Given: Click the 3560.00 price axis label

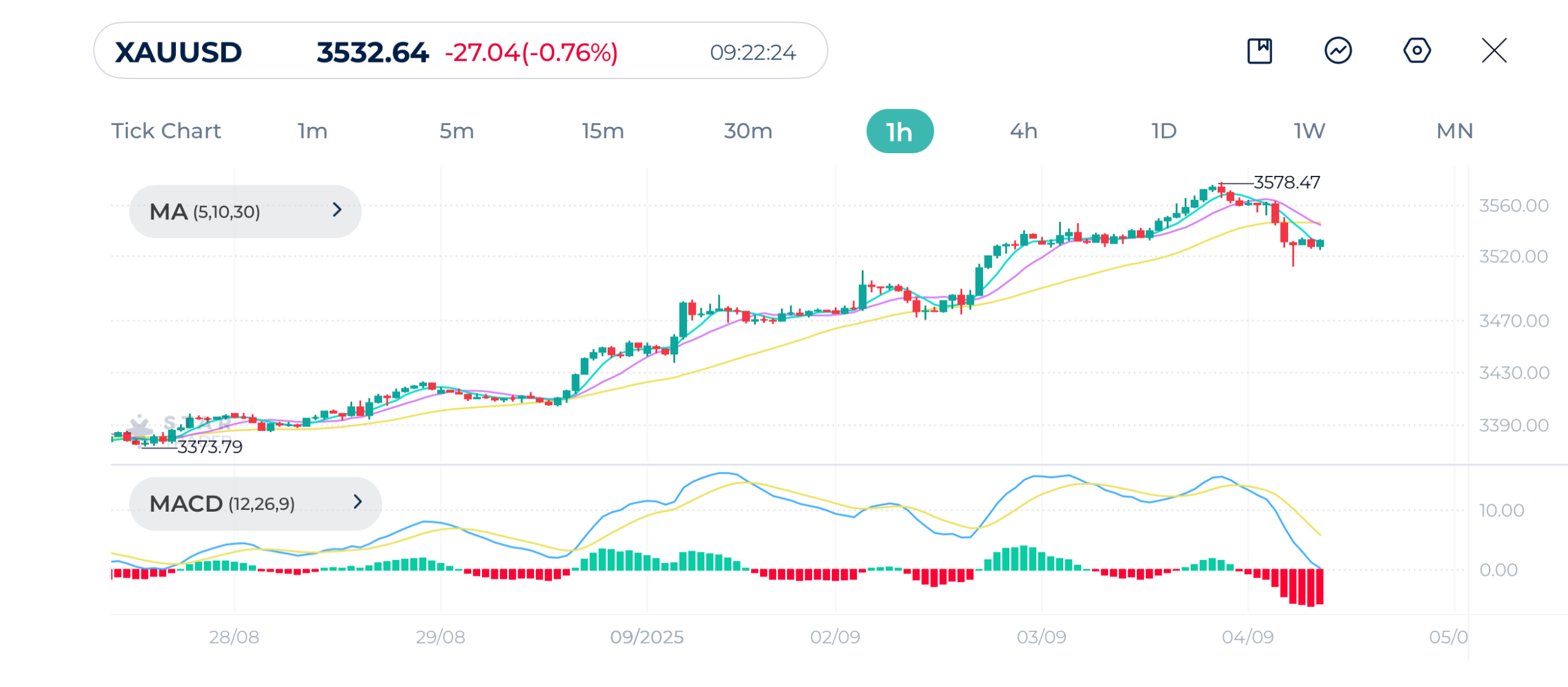Looking at the screenshot, I should click(x=1513, y=205).
